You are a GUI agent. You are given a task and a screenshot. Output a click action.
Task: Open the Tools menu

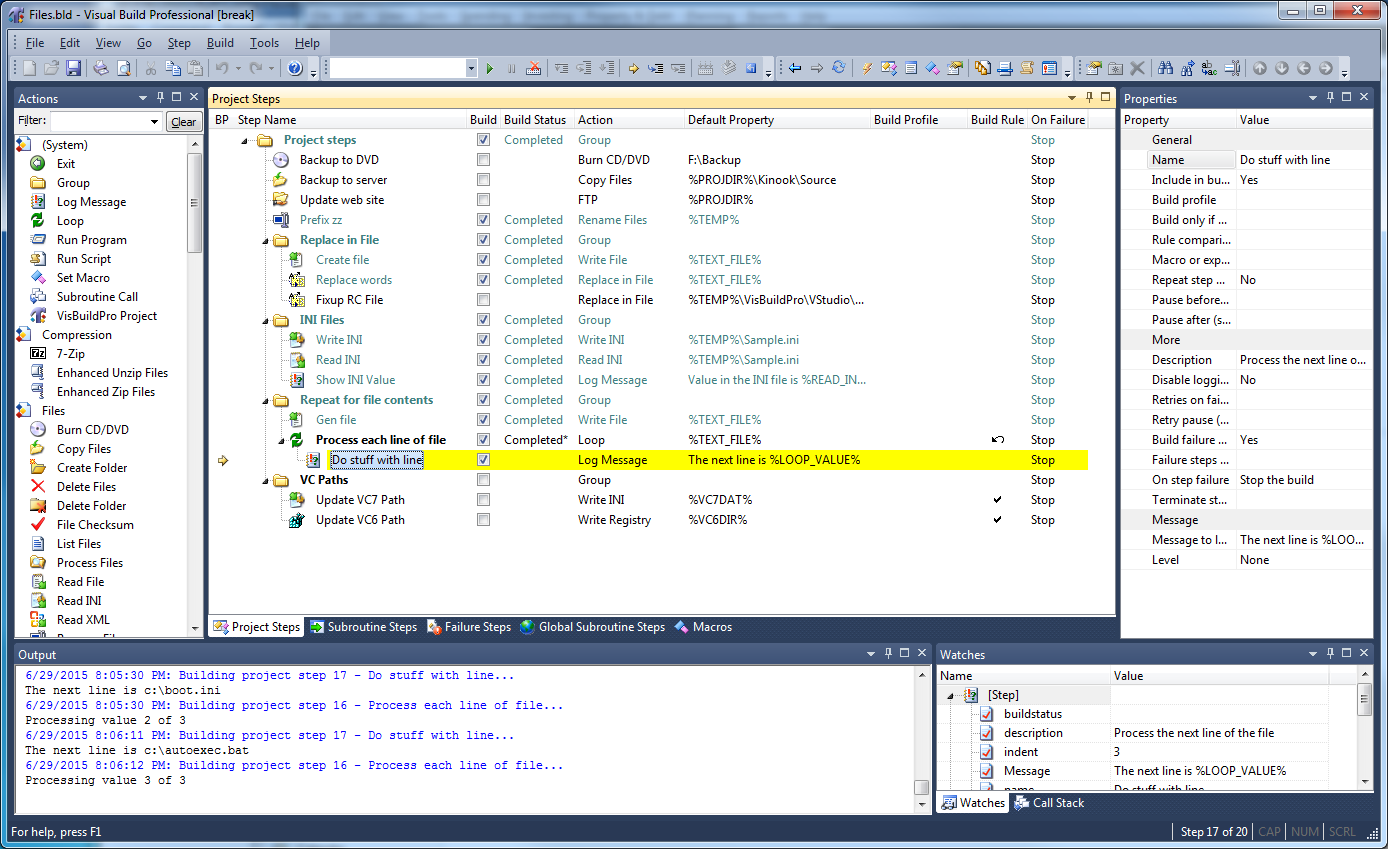tap(264, 43)
